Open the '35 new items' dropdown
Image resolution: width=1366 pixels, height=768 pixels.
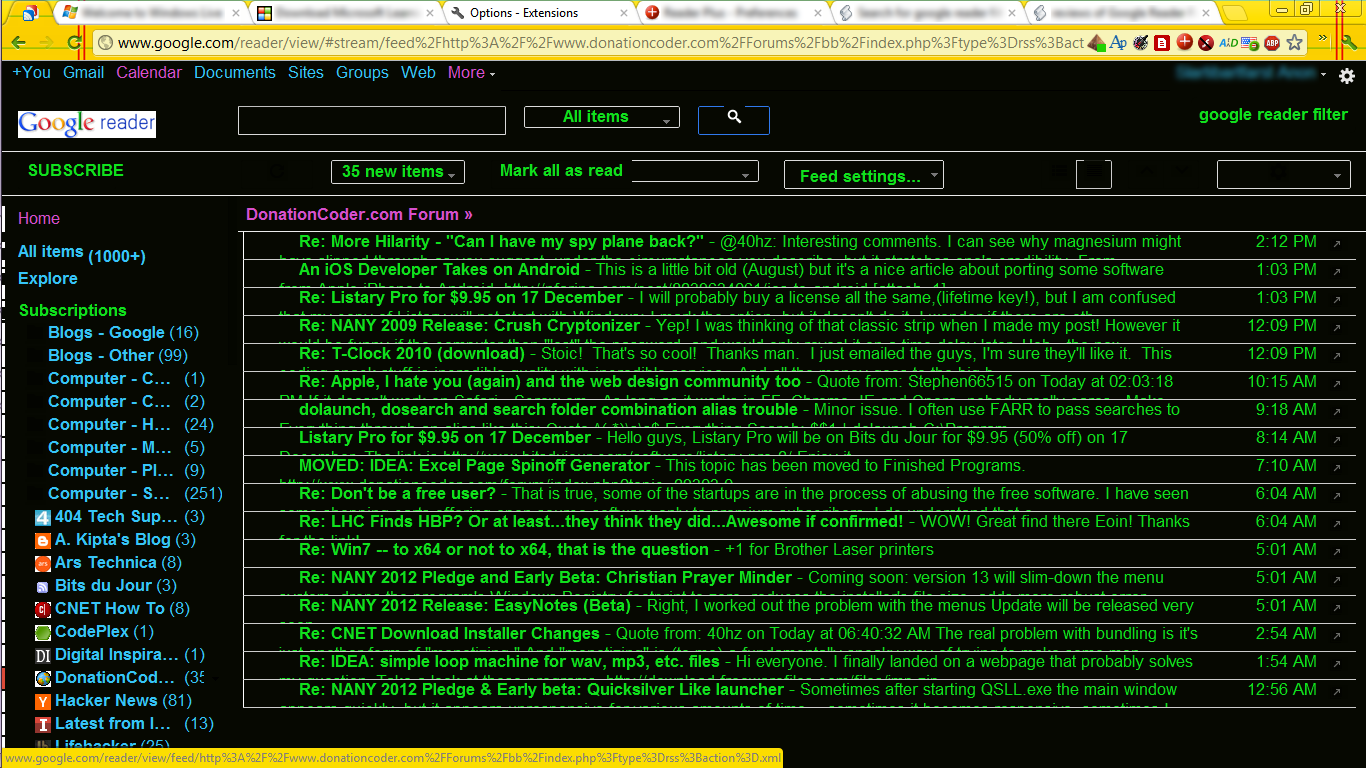click(x=398, y=172)
